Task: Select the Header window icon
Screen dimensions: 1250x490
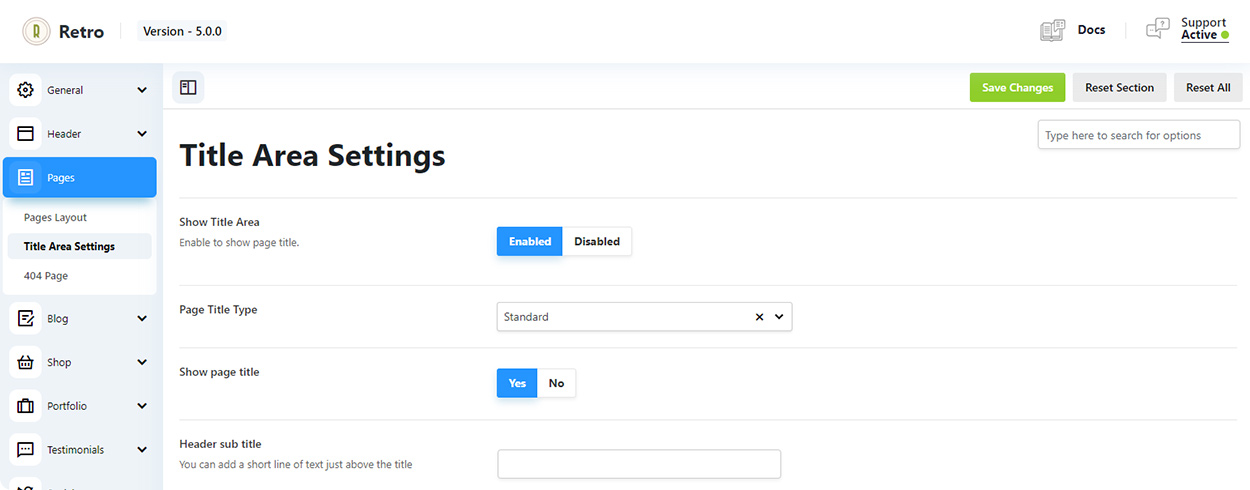Action: [26, 134]
